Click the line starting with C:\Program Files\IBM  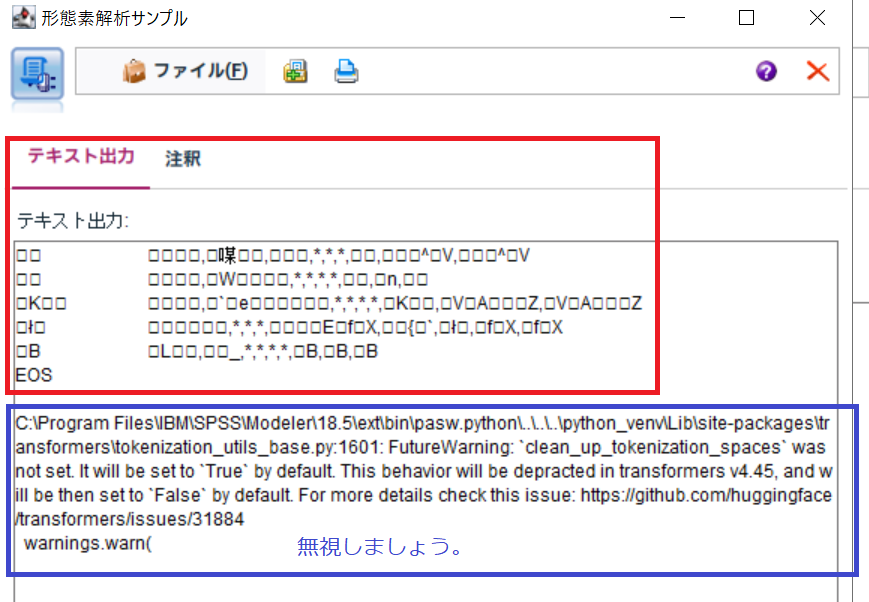point(422,424)
